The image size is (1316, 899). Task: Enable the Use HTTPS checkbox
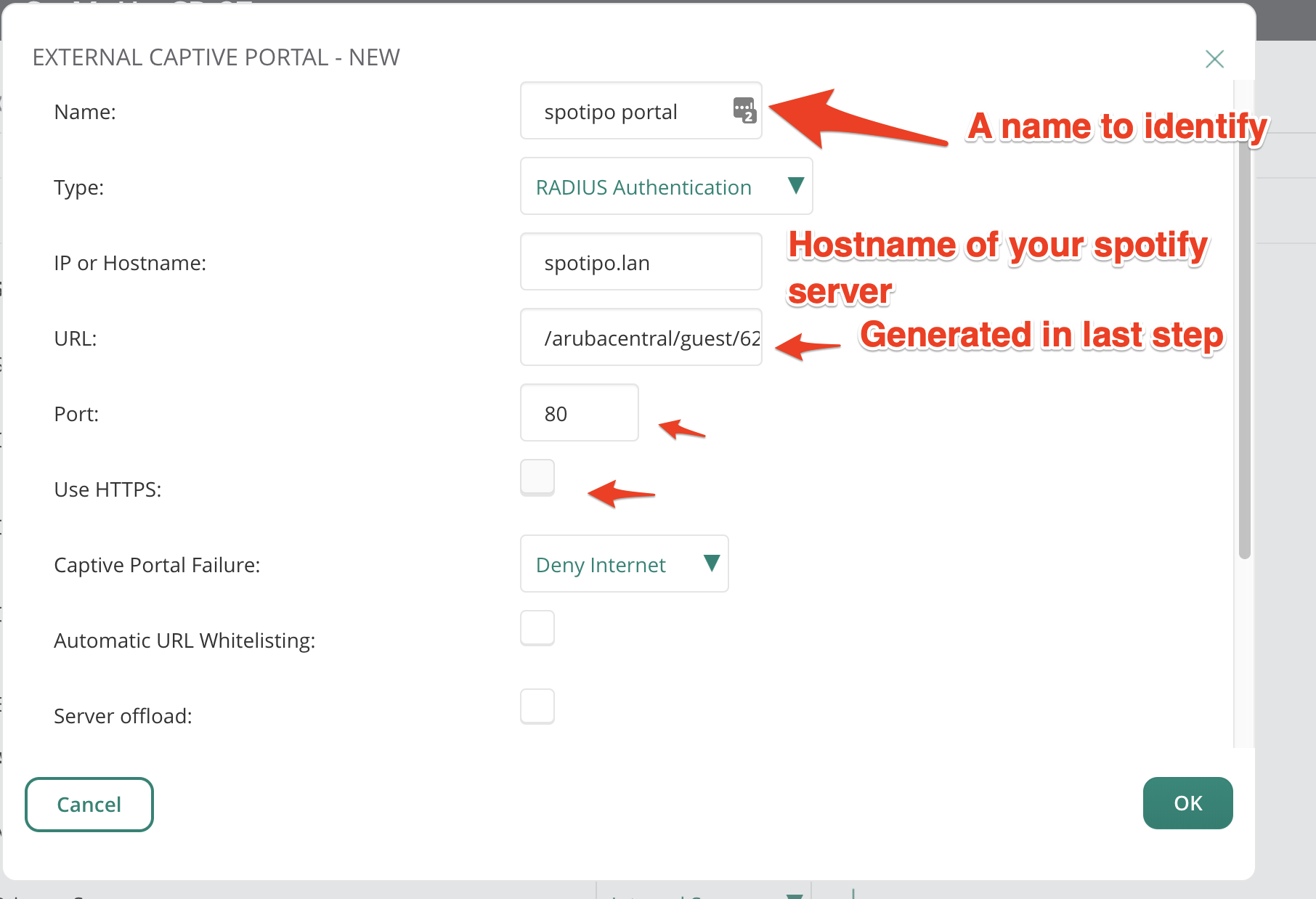click(537, 478)
